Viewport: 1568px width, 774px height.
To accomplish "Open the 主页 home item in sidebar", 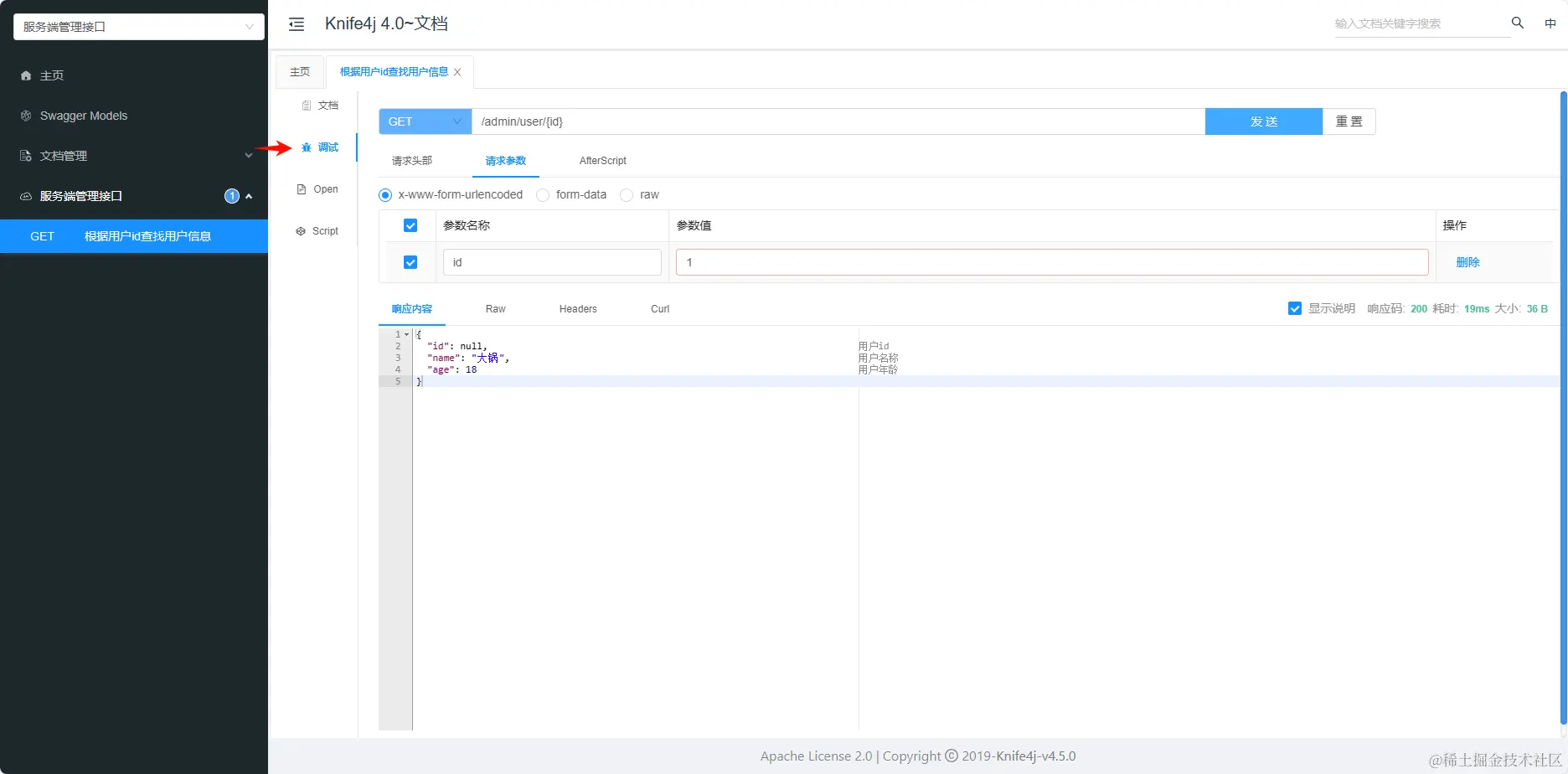I will click(x=134, y=75).
